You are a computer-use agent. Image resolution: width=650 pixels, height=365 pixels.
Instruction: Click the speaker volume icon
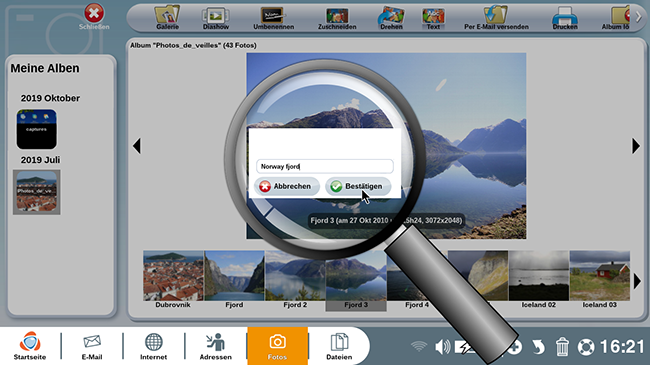[443, 346]
